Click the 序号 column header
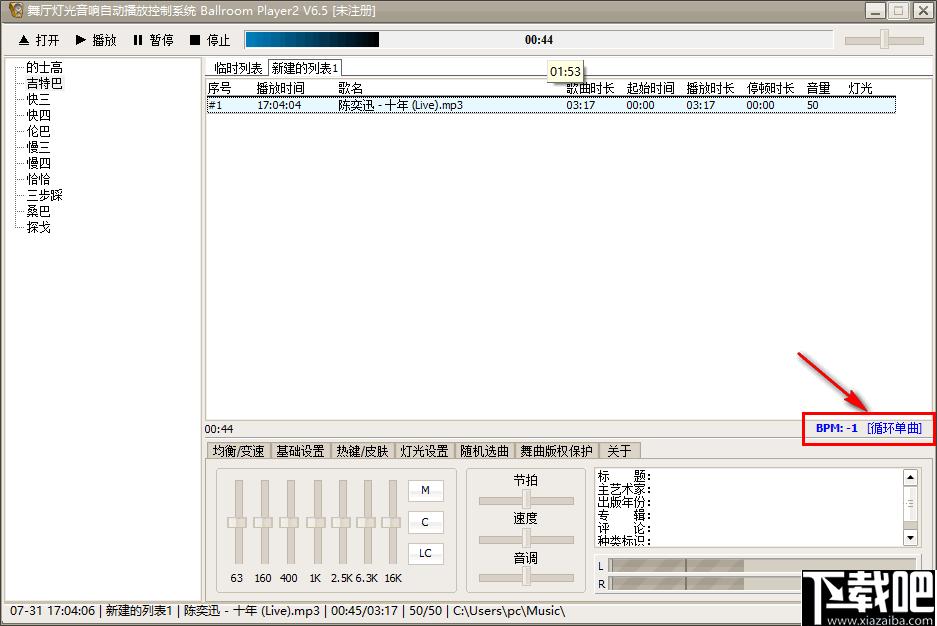 pos(219,88)
